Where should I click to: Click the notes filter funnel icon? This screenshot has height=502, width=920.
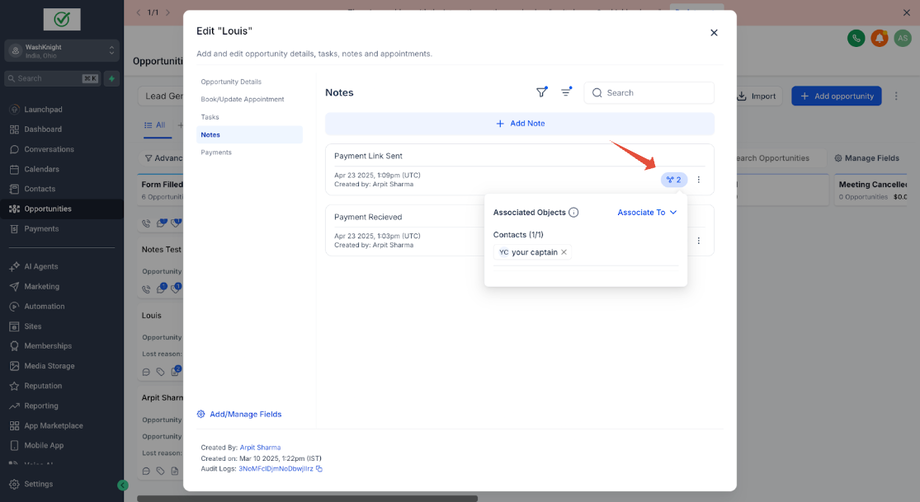pyautogui.click(x=542, y=92)
